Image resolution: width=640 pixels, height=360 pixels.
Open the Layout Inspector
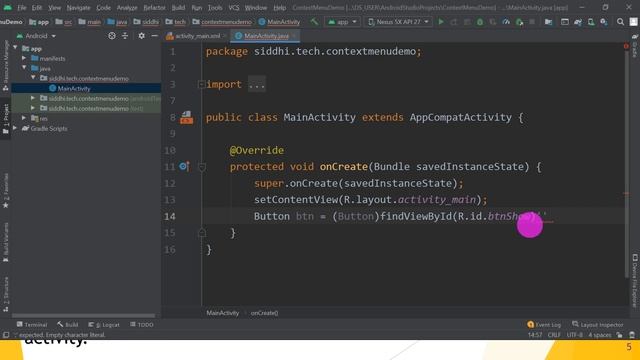coord(598,325)
